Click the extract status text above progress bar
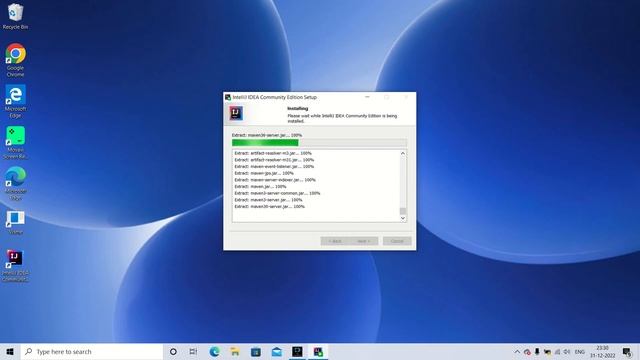 pyautogui.click(x=267, y=135)
